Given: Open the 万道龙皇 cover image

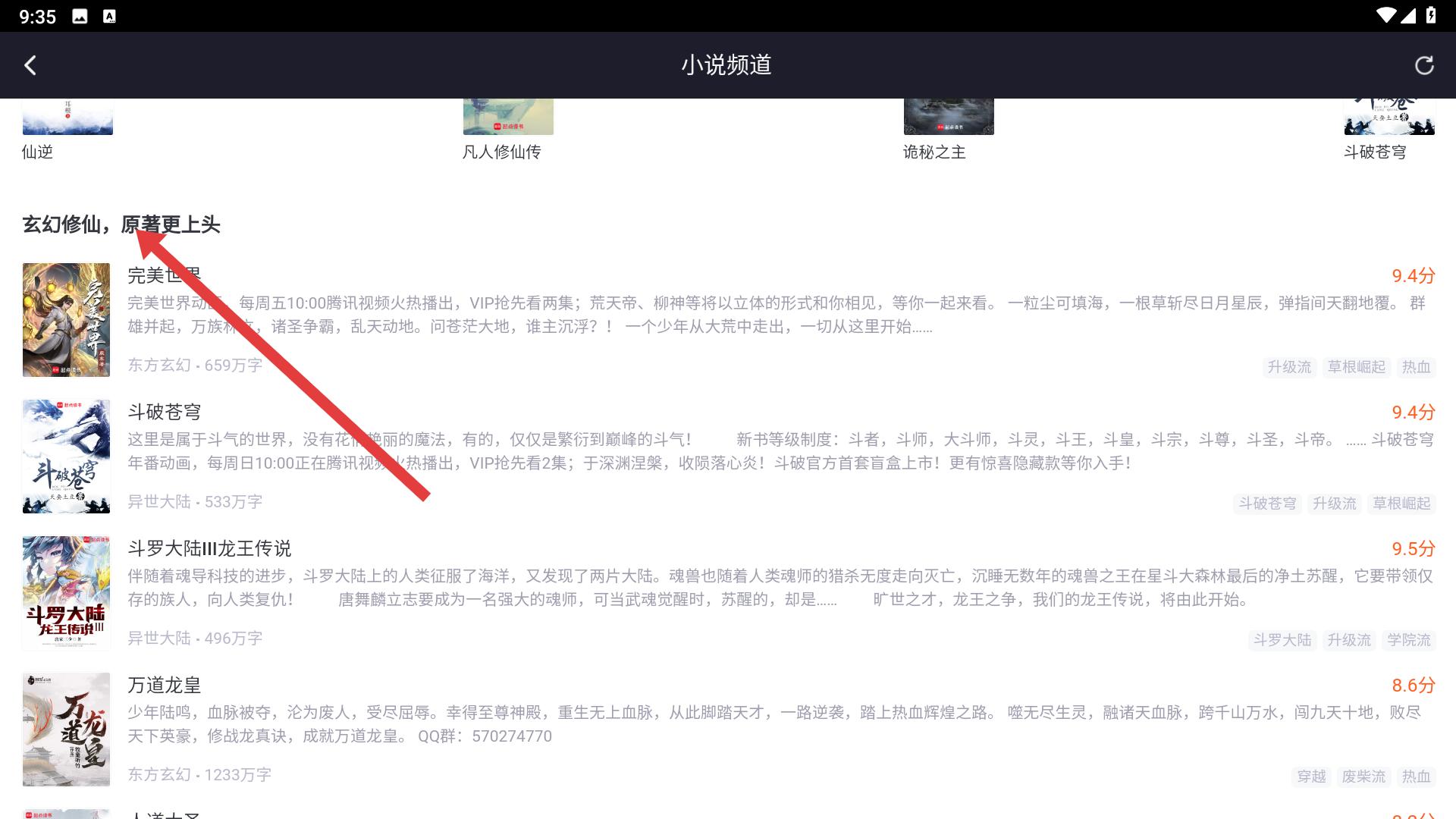Looking at the screenshot, I should (x=66, y=730).
